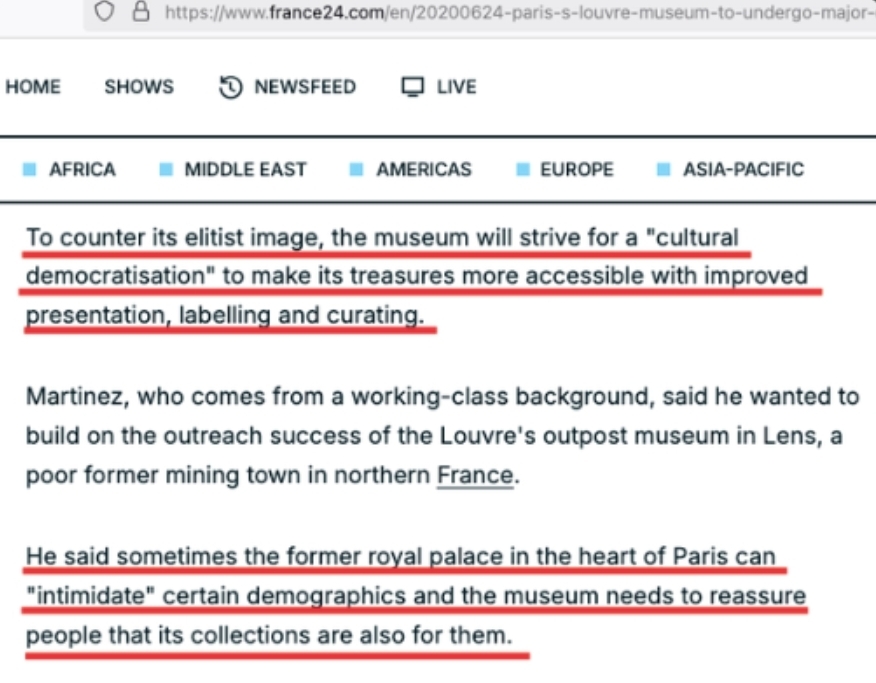Click the word "Martinez," in the article

point(78,397)
